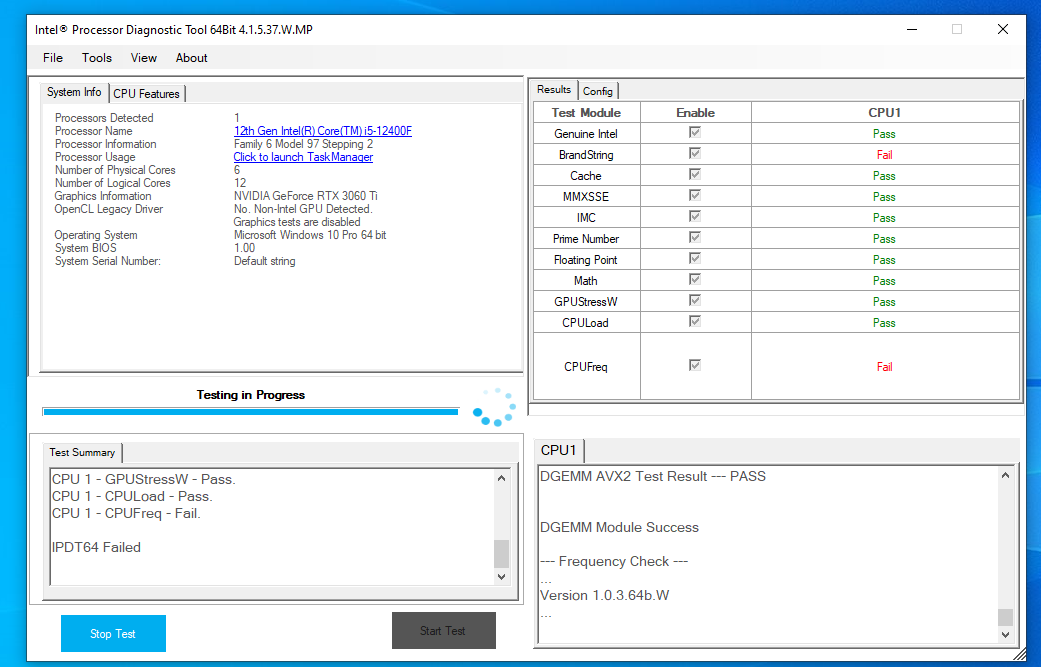Viewport: 1041px width, 667px height.
Task: Click the window resize grip corner
Action: [1019, 654]
